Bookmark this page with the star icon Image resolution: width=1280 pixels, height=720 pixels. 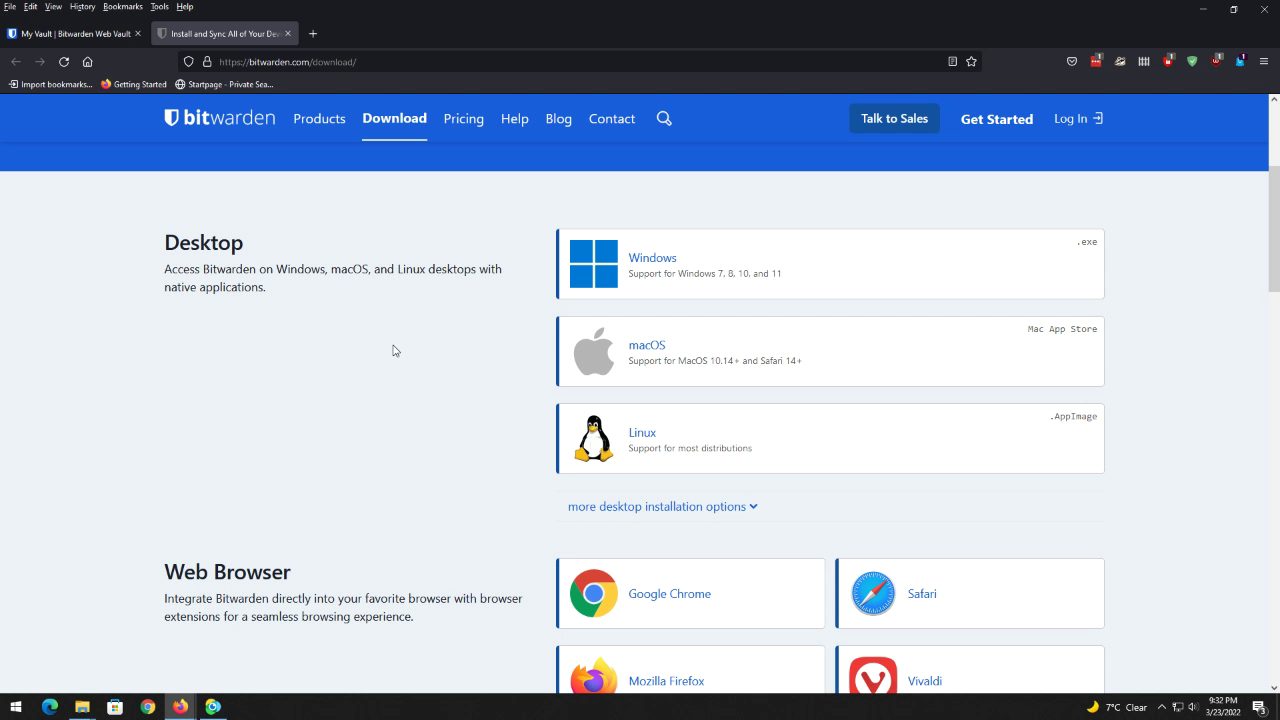(971, 62)
